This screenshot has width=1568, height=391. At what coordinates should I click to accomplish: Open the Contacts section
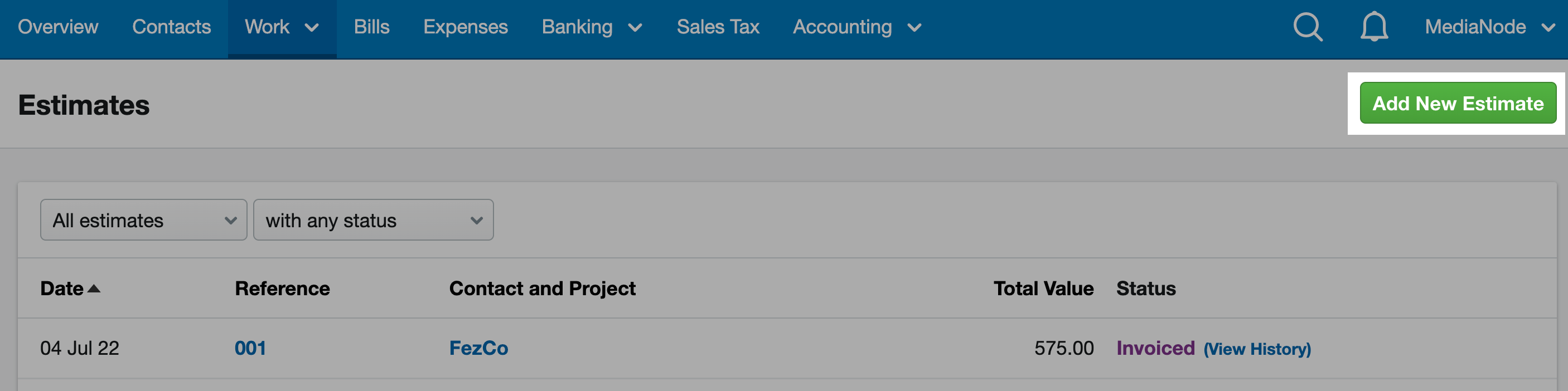[x=172, y=27]
